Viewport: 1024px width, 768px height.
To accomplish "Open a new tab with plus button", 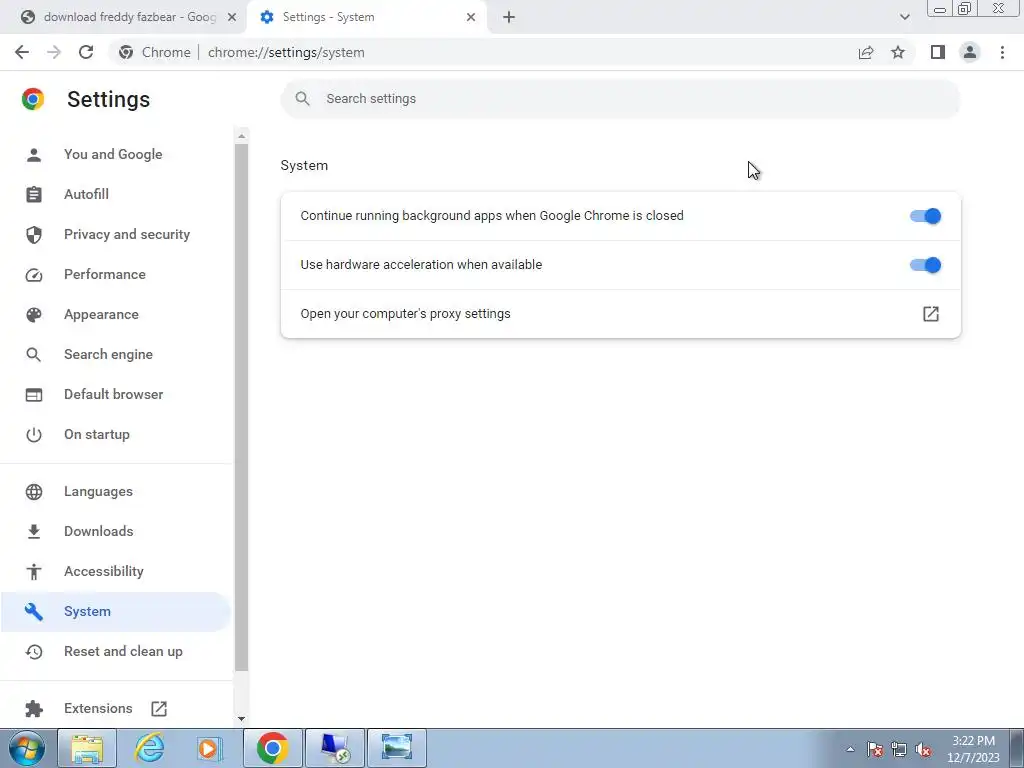I will pos(509,17).
